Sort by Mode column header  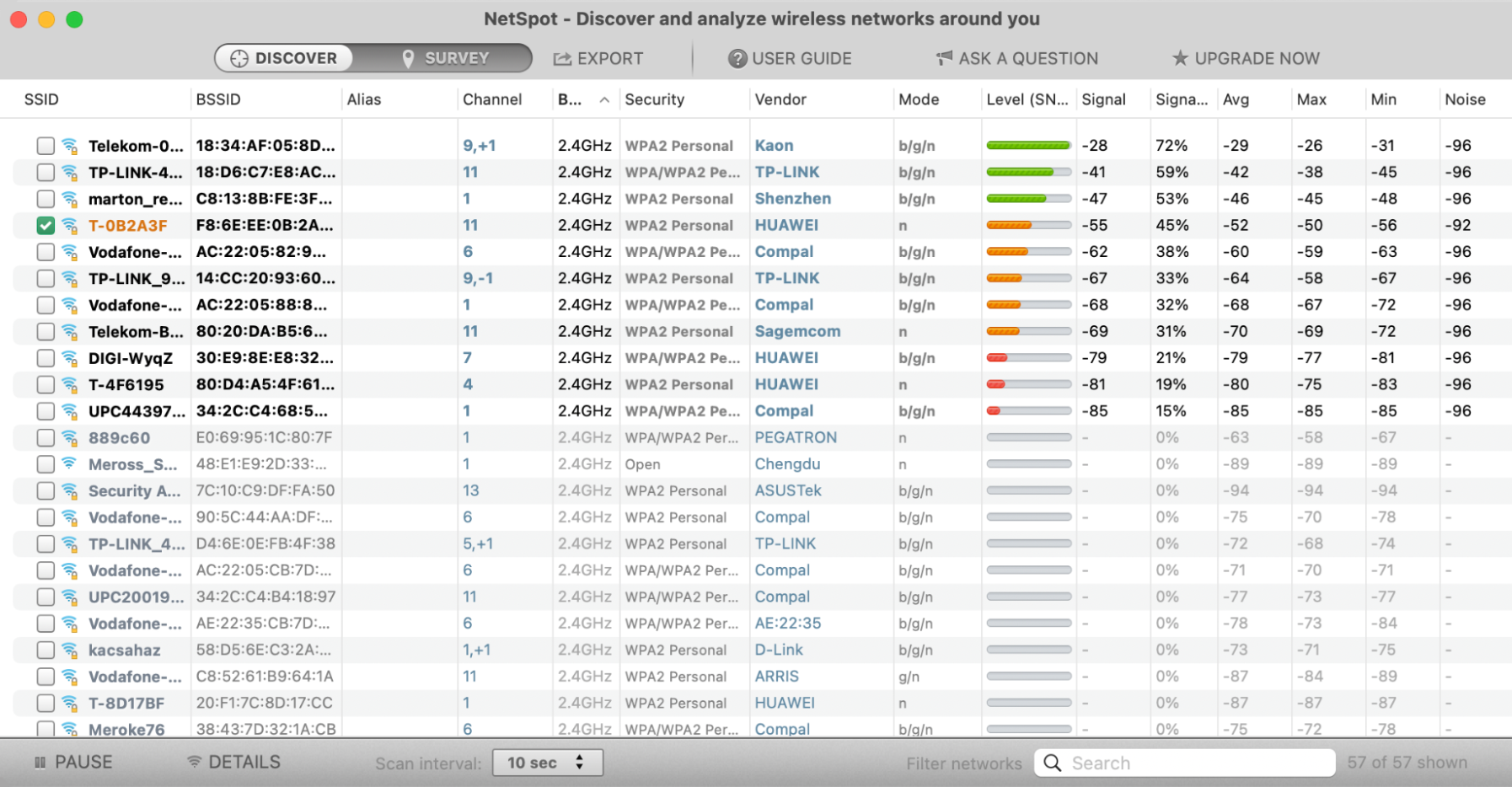point(919,99)
